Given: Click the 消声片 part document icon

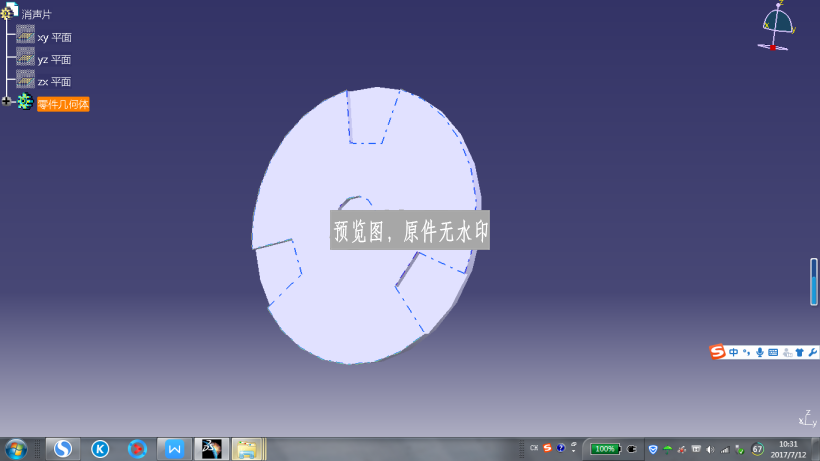Looking at the screenshot, I should pyautogui.click(x=9, y=10).
